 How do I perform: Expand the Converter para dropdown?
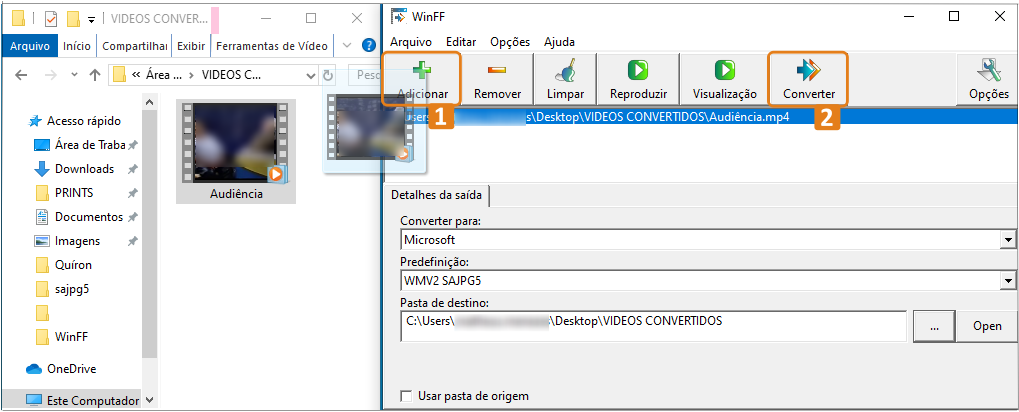(x=1008, y=240)
